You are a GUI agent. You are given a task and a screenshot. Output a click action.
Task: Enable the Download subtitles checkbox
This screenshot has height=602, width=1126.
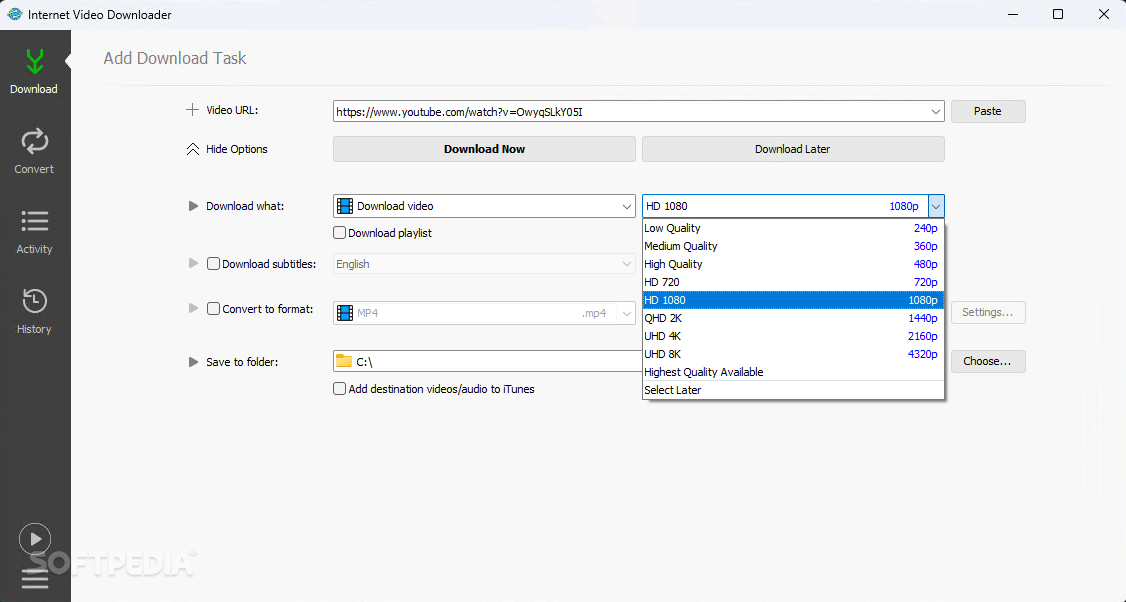click(214, 264)
